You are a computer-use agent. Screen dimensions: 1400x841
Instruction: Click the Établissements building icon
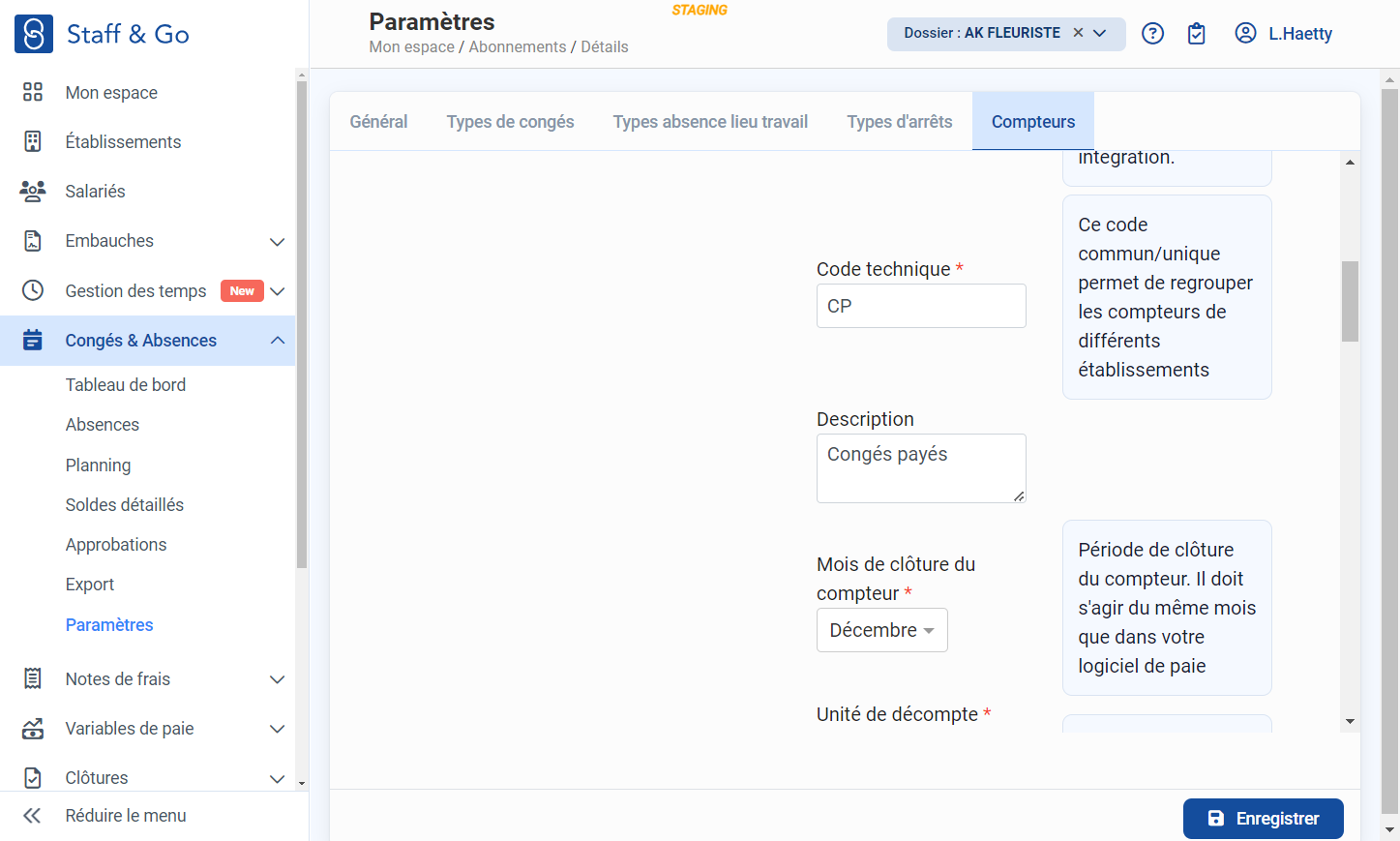[33, 141]
